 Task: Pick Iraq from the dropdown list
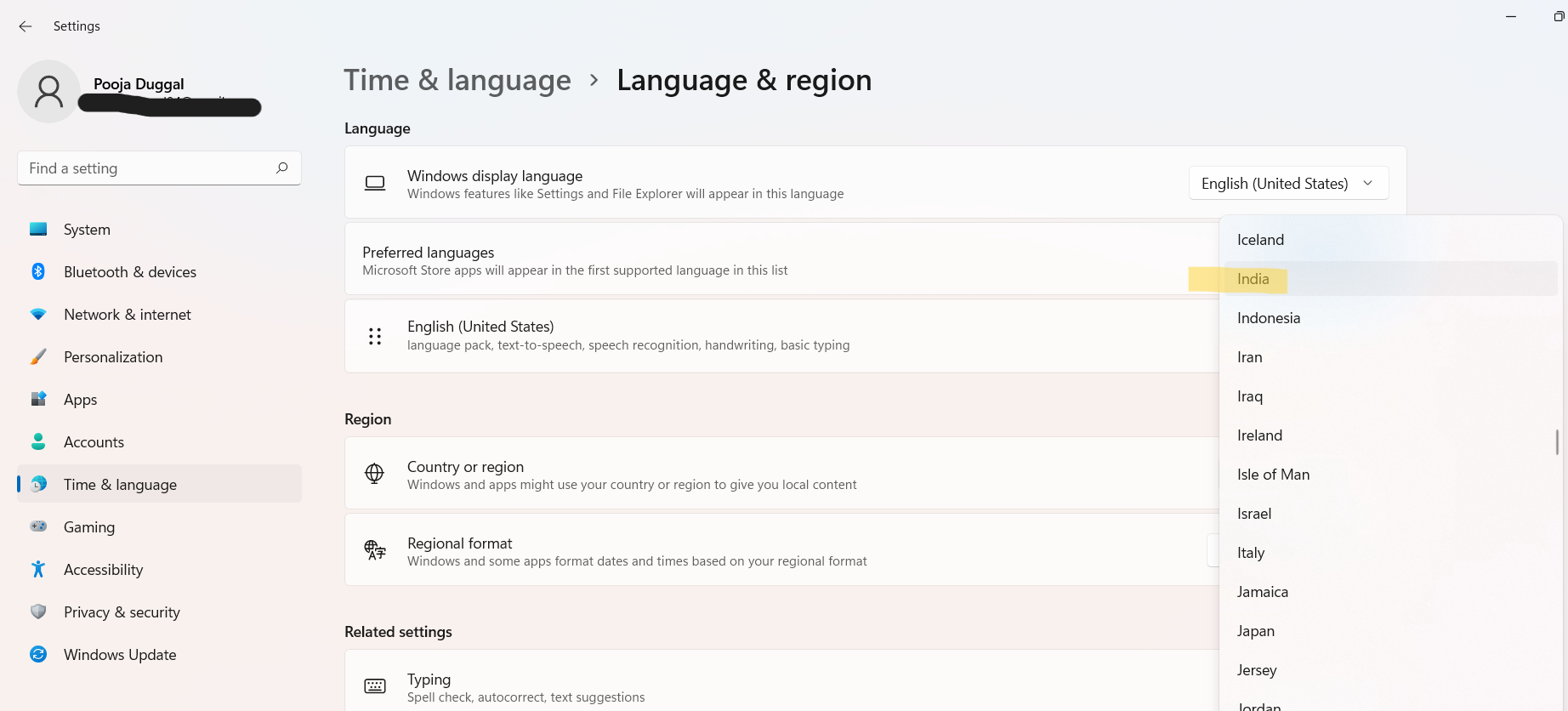(x=1390, y=395)
